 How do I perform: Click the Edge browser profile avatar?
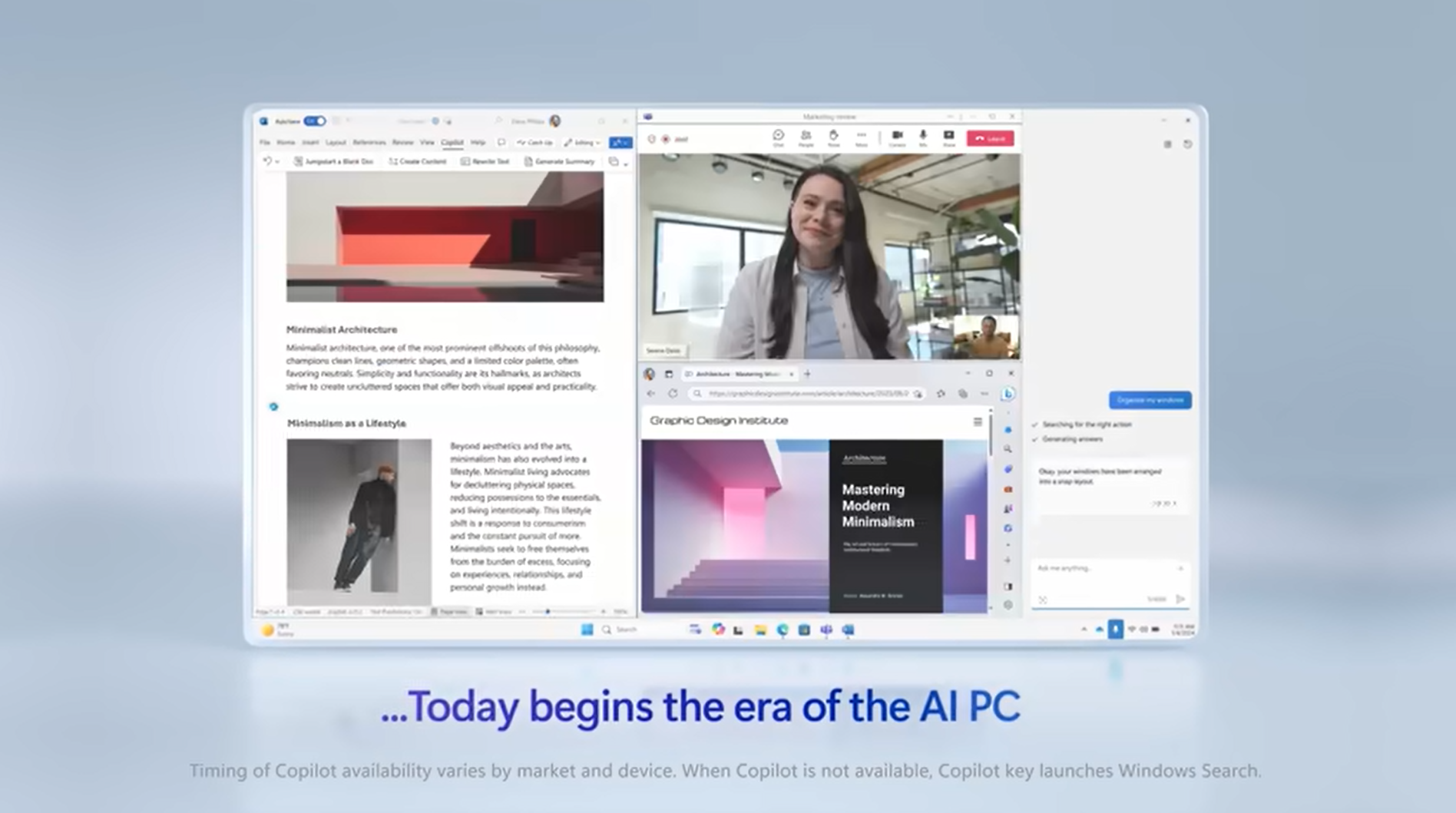(649, 374)
